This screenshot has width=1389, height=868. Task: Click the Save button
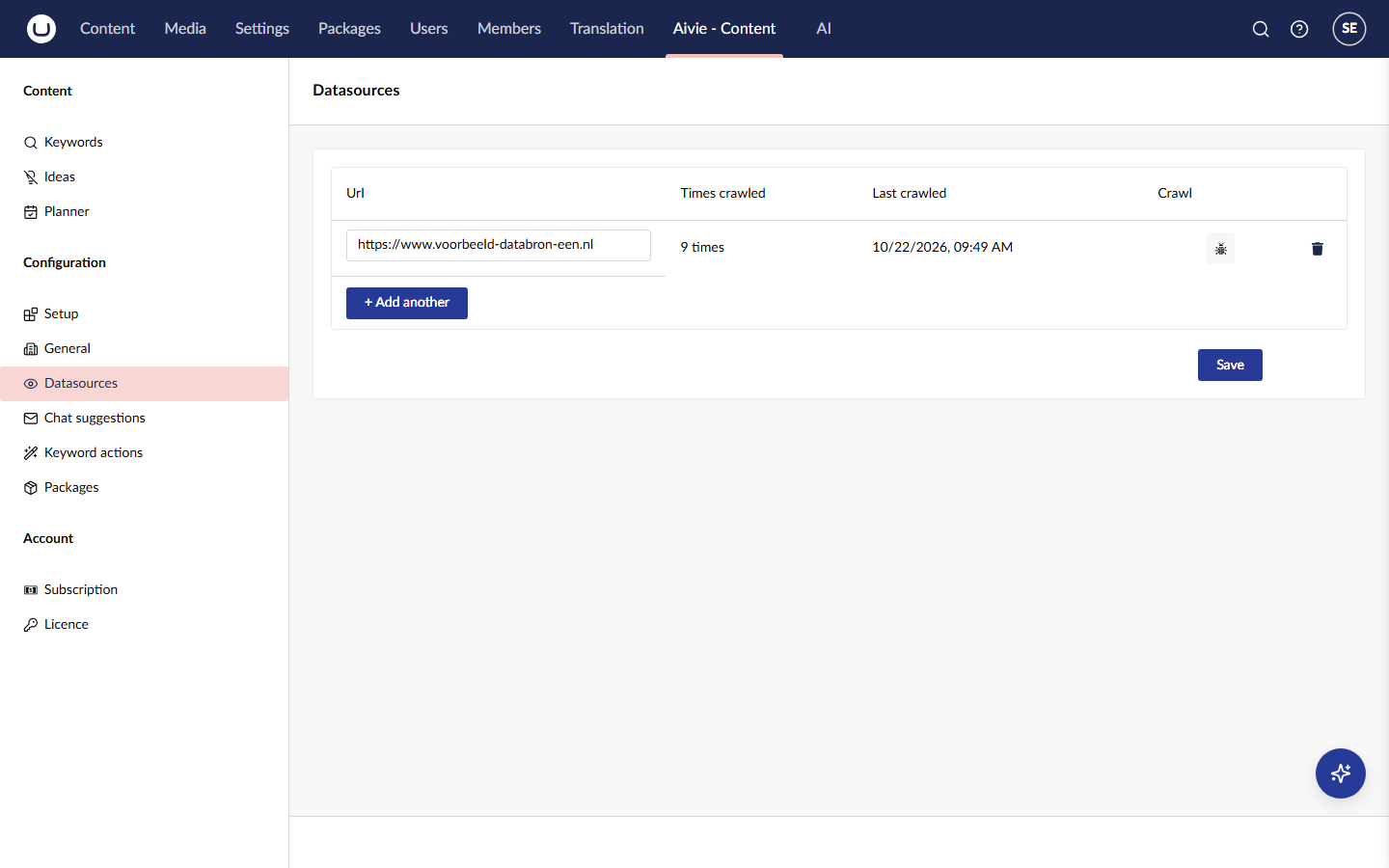pyautogui.click(x=1230, y=365)
